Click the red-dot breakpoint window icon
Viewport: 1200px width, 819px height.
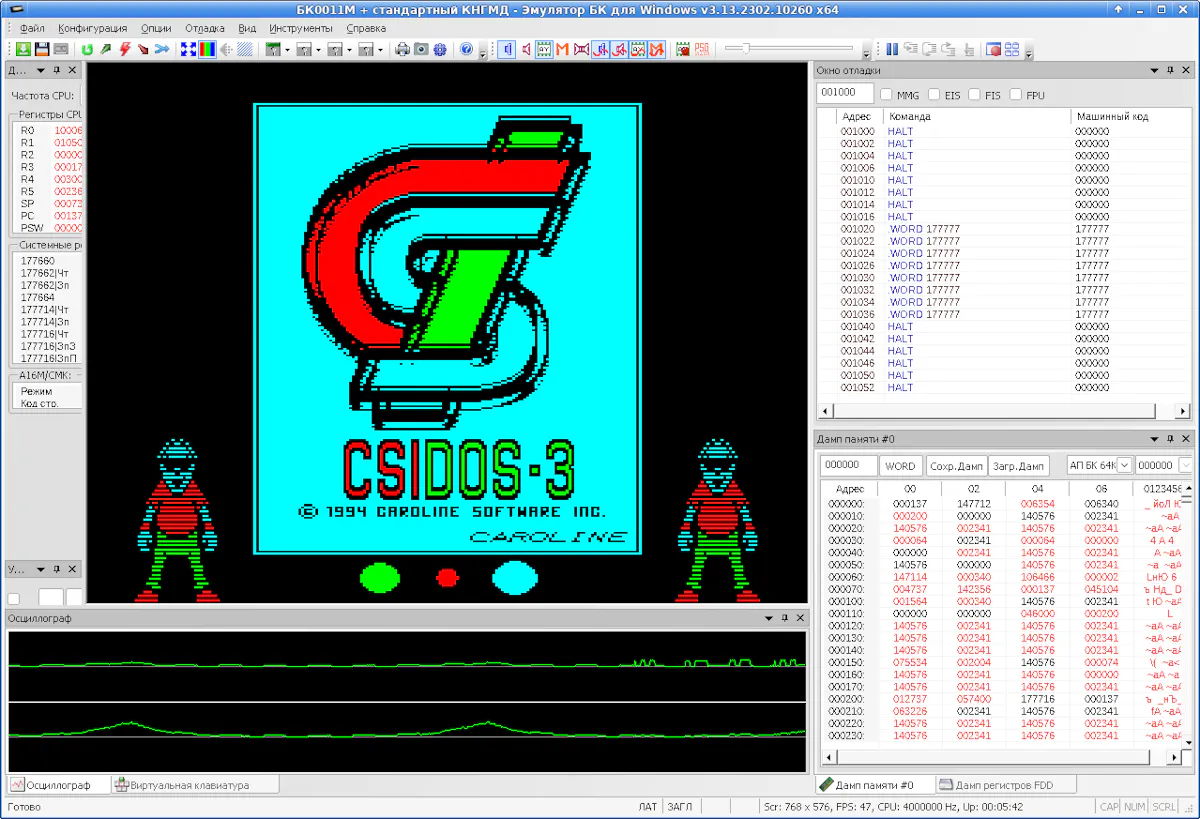[994, 49]
